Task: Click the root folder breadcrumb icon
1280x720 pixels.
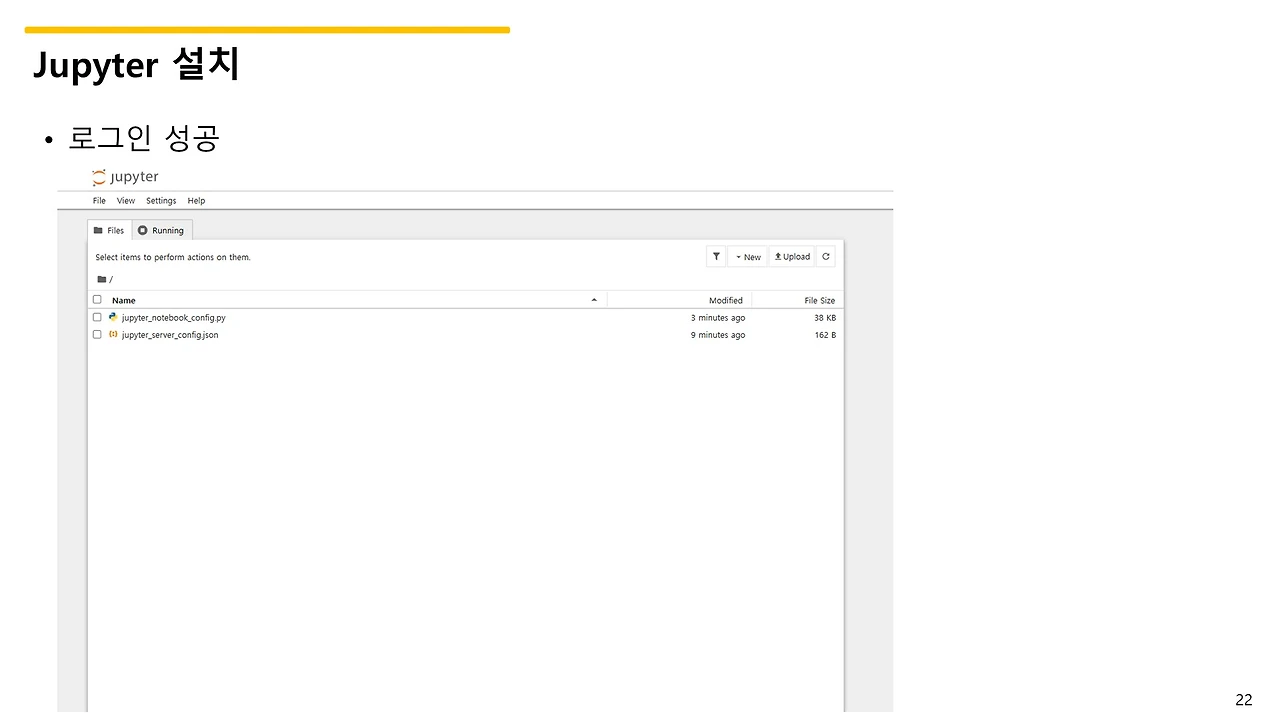Action: pyautogui.click(x=102, y=279)
